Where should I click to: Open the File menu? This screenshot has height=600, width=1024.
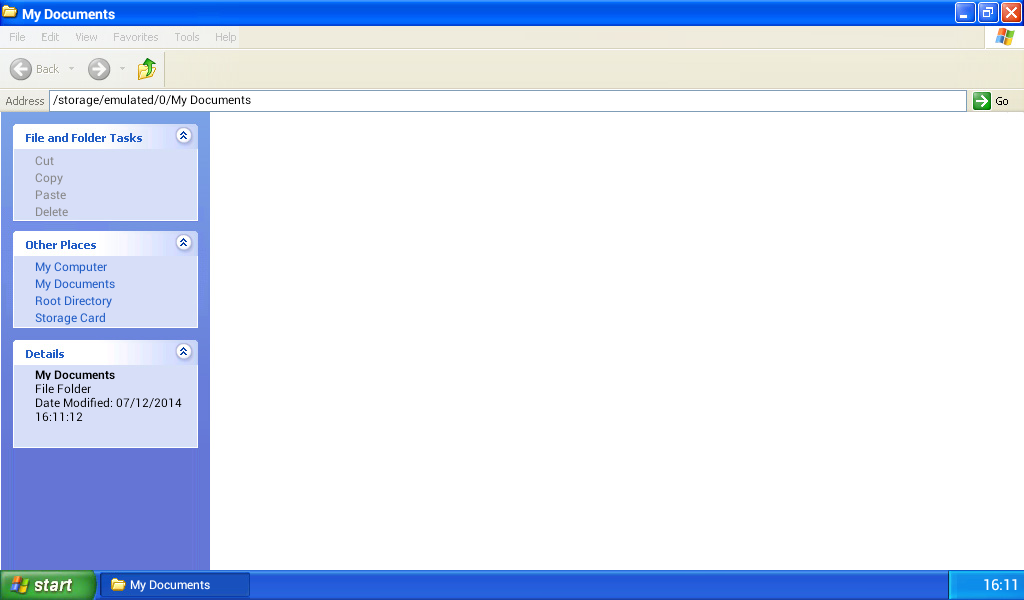[x=16, y=37]
